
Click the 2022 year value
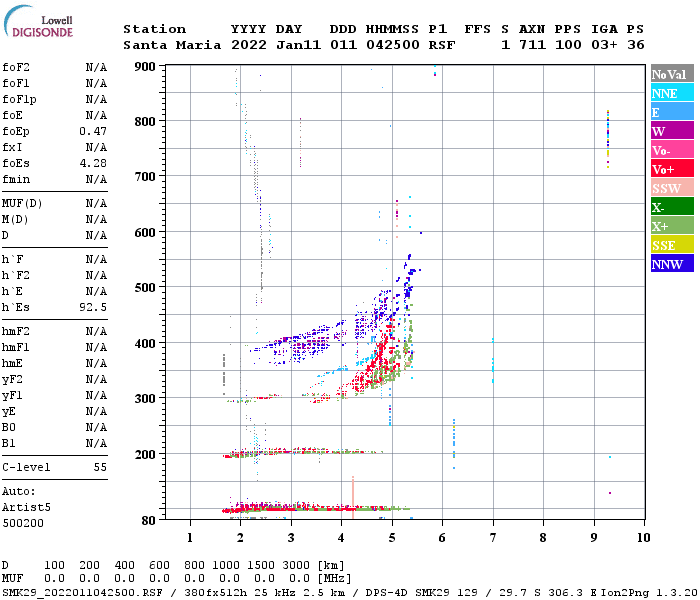[249, 45]
